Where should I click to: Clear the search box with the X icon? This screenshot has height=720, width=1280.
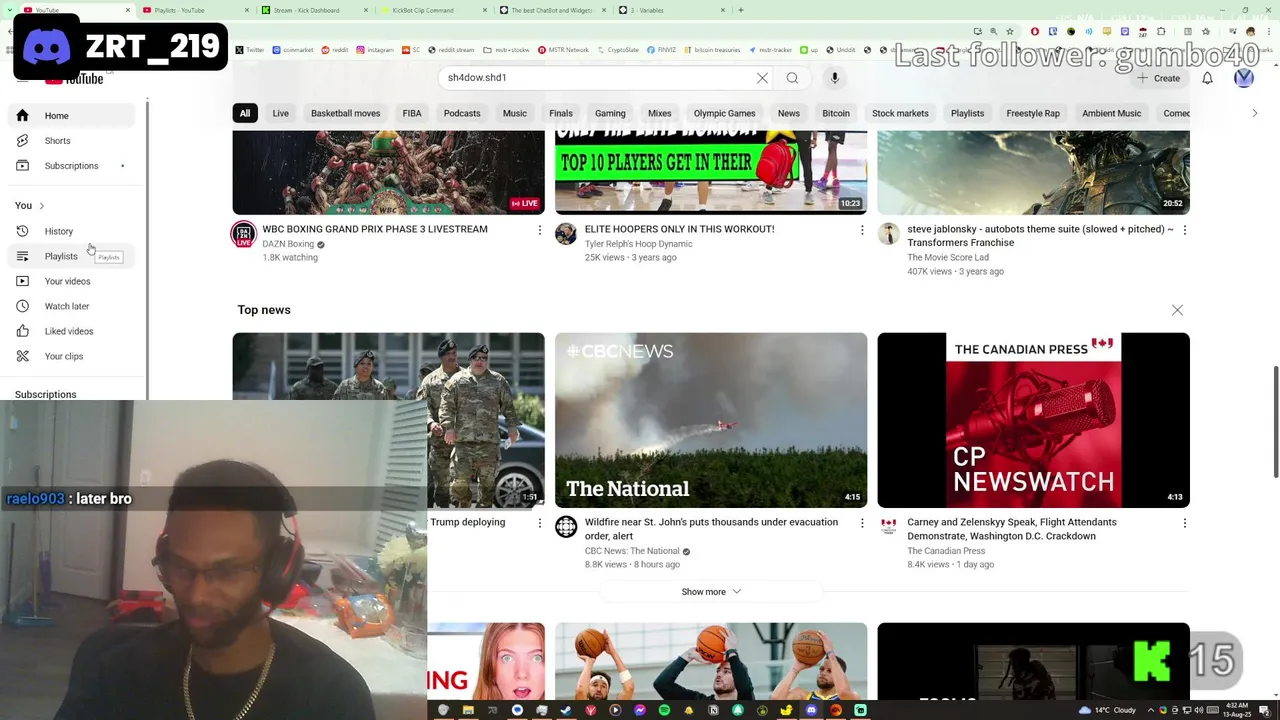coord(762,78)
